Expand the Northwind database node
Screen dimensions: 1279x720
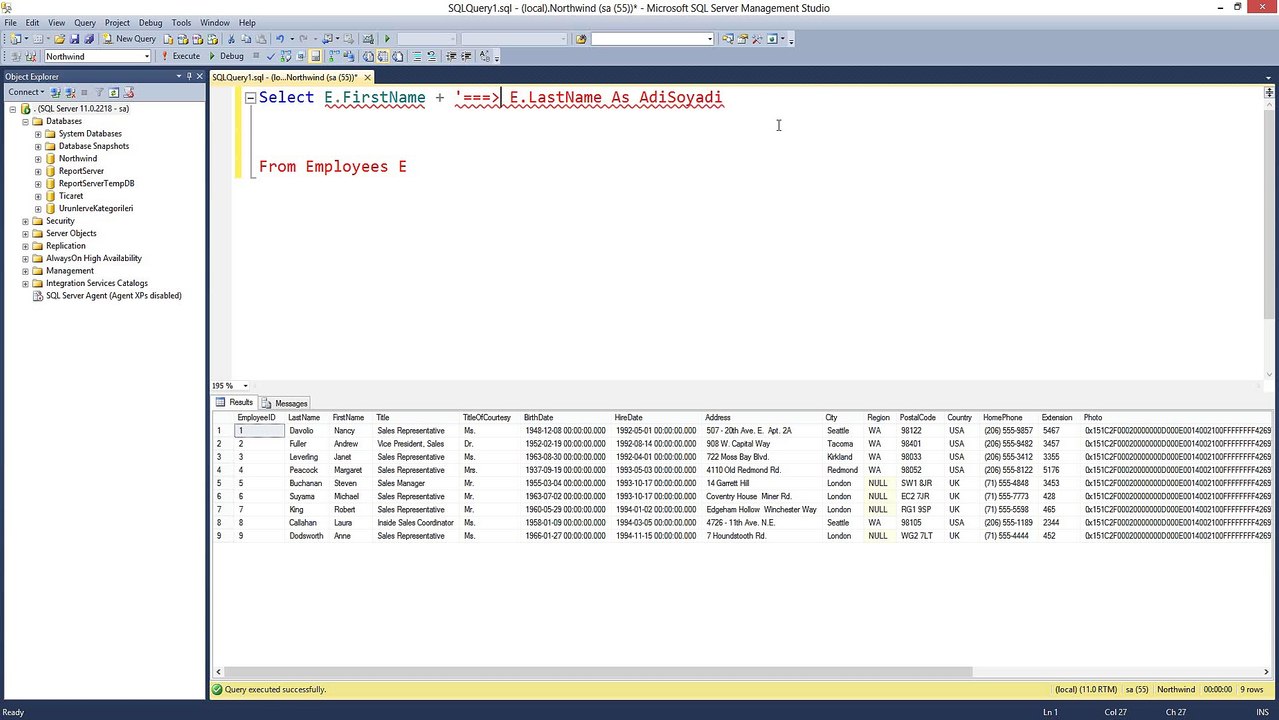click(x=38, y=159)
